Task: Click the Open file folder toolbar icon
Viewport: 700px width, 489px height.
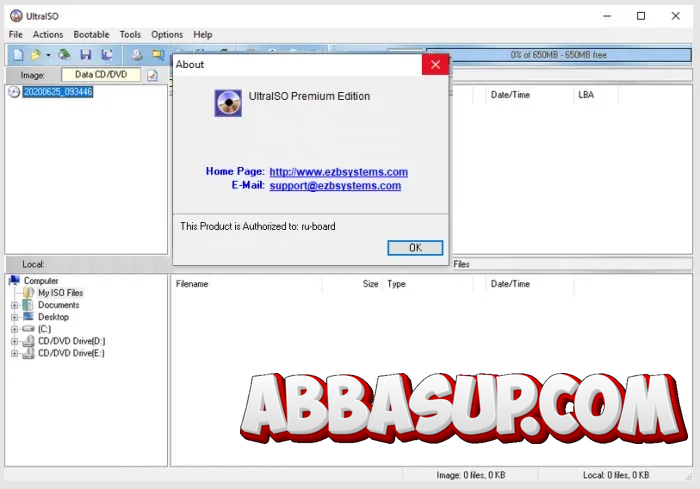Action: (x=36, y=54)
